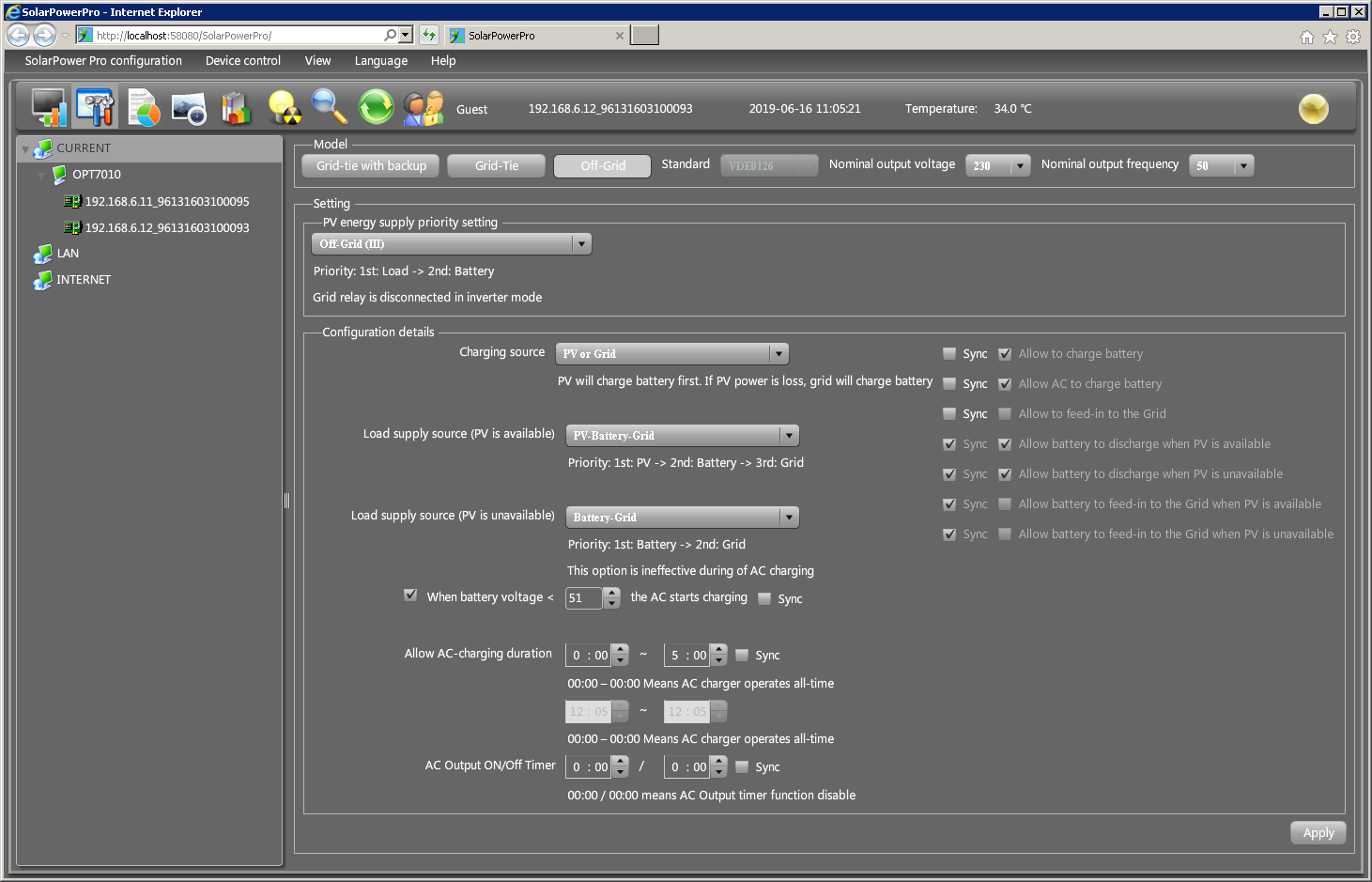Click the magnifying glass search icon

click(330, 106)
